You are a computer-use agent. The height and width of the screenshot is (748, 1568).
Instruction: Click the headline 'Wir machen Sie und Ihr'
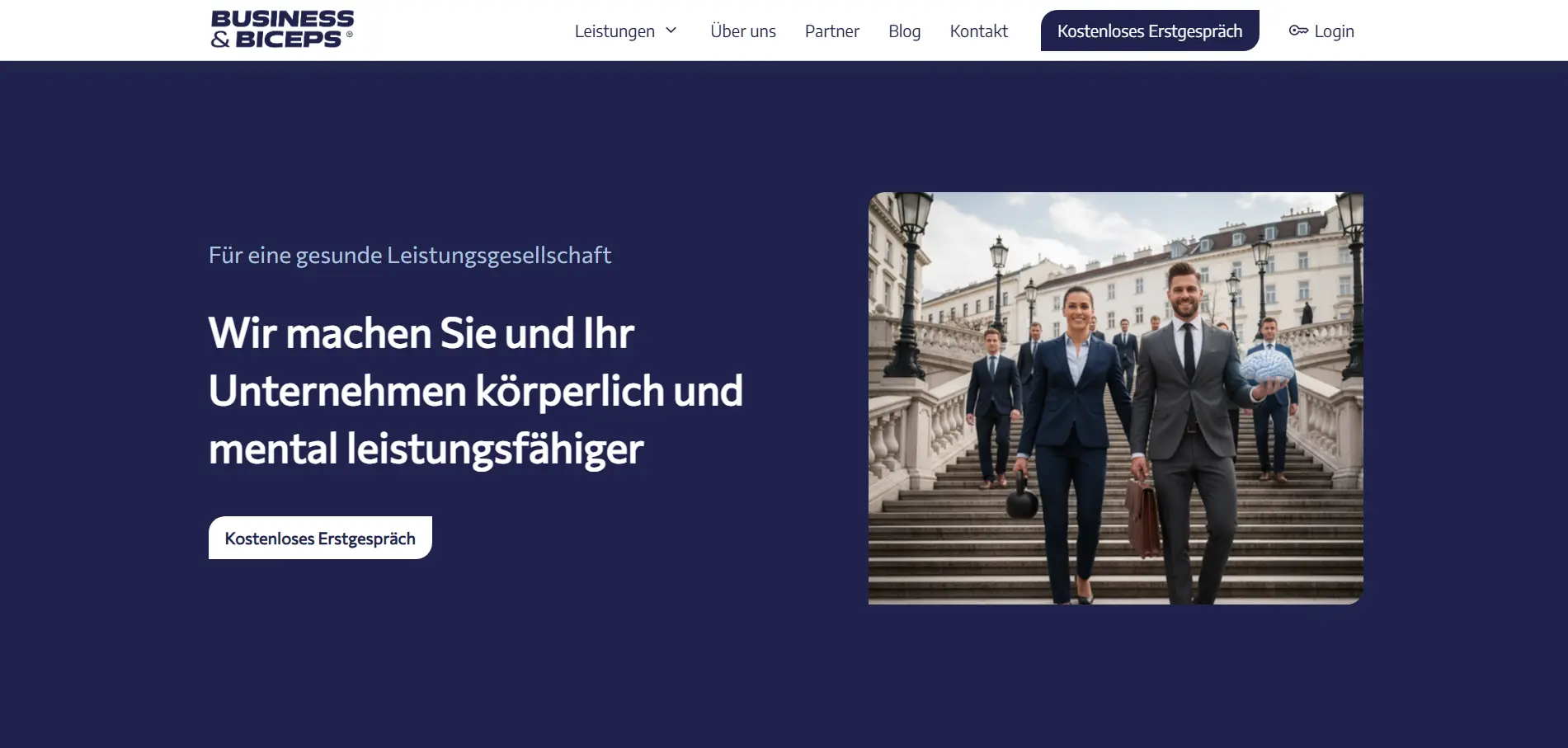(421, 333)
